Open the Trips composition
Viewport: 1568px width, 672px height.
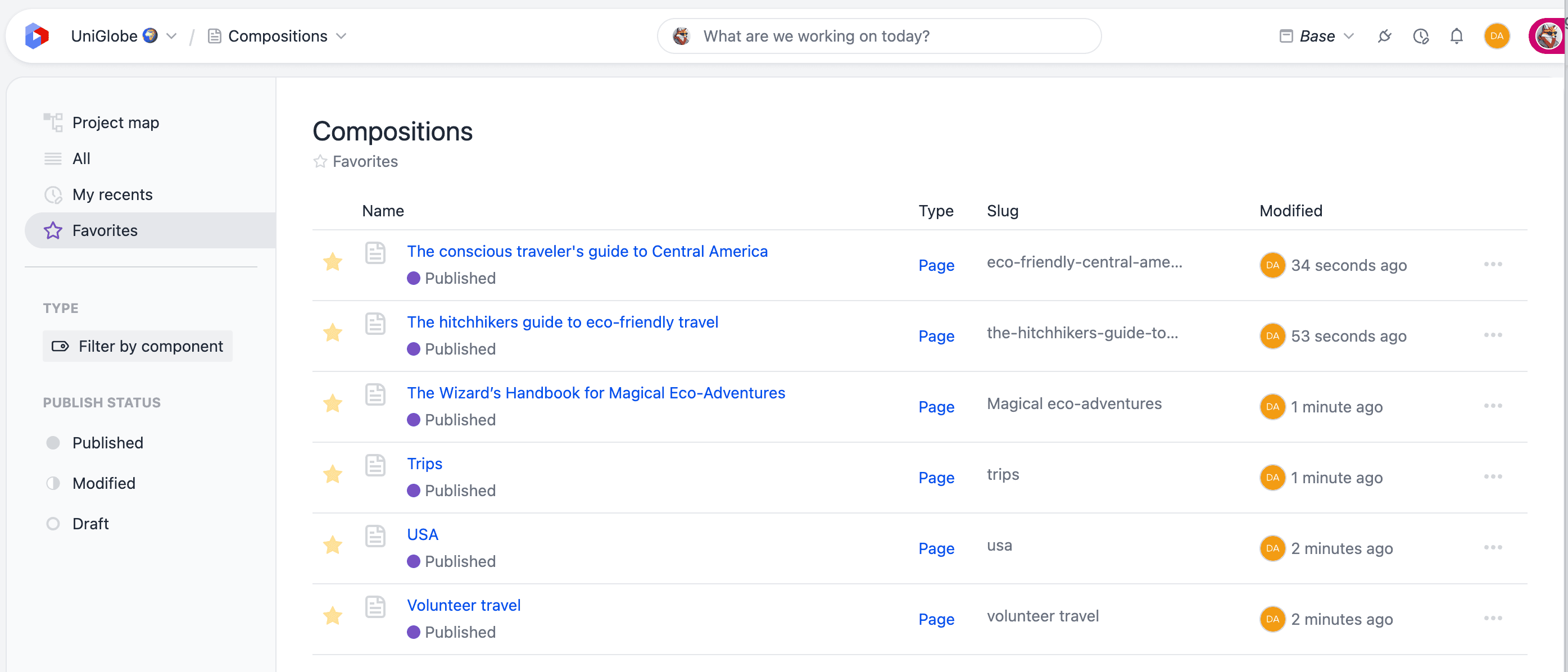(424, 463)
